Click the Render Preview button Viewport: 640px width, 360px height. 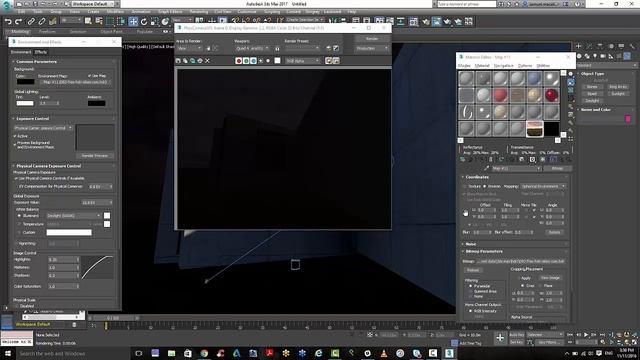[95, 156]
